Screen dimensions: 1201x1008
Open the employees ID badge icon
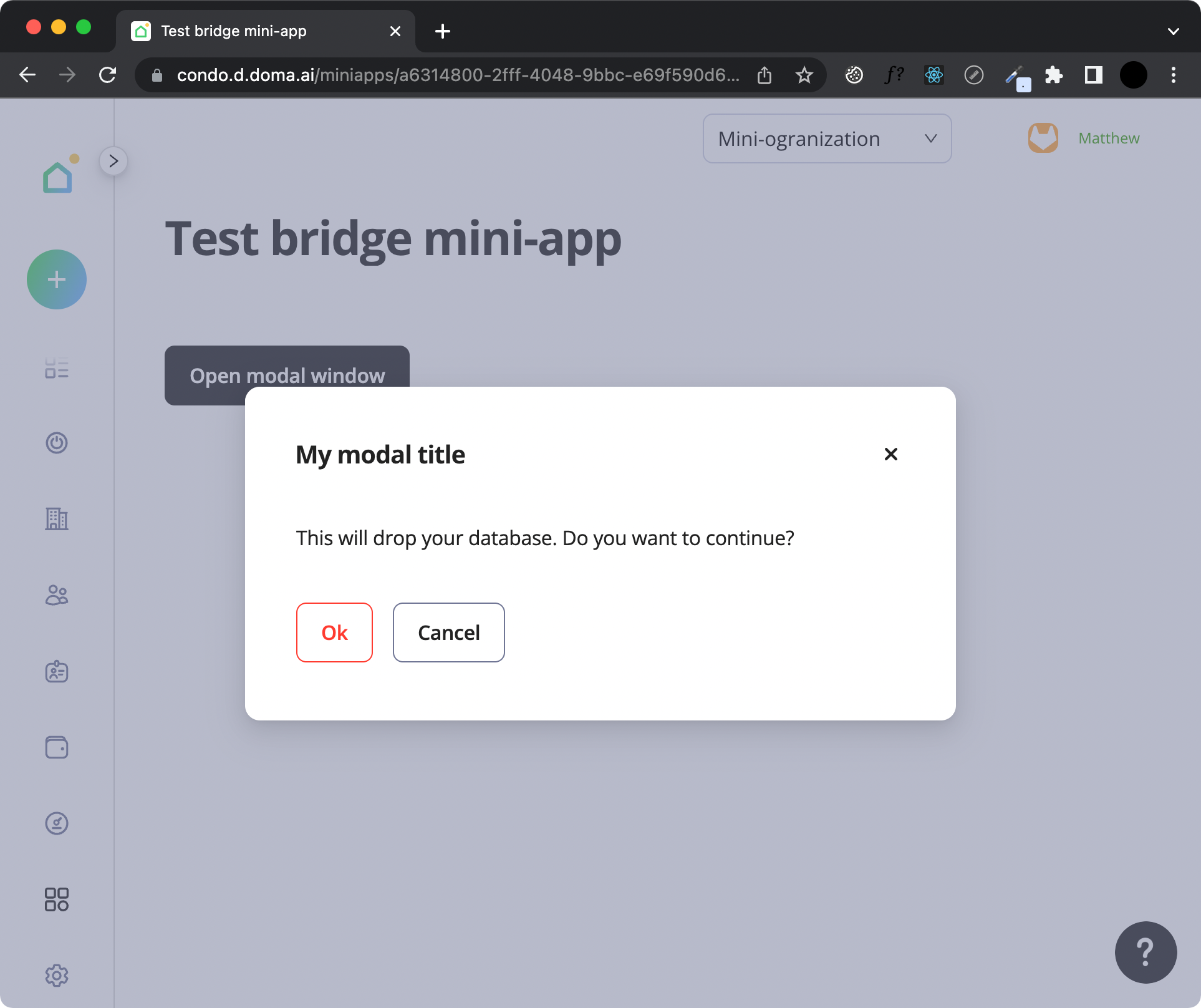[57, 672]
